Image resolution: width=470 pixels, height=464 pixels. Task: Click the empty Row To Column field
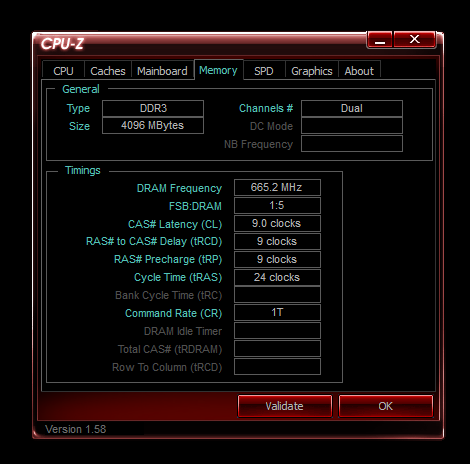[277, 367]
